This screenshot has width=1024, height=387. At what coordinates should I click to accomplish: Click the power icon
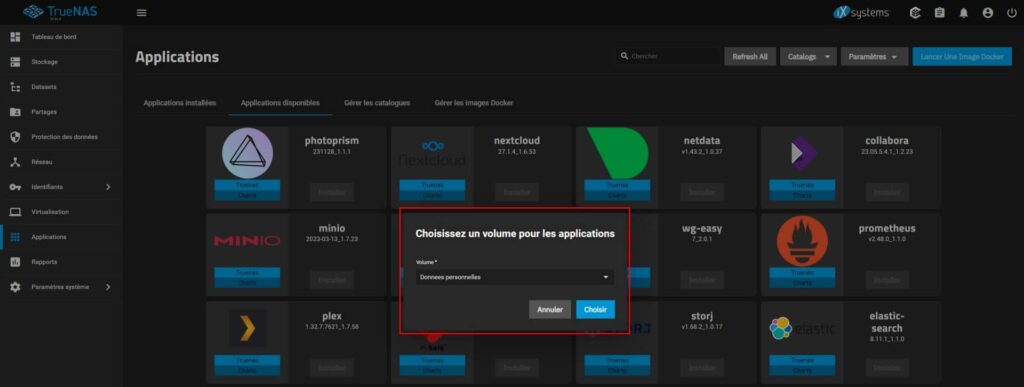tap(1011, 12)
